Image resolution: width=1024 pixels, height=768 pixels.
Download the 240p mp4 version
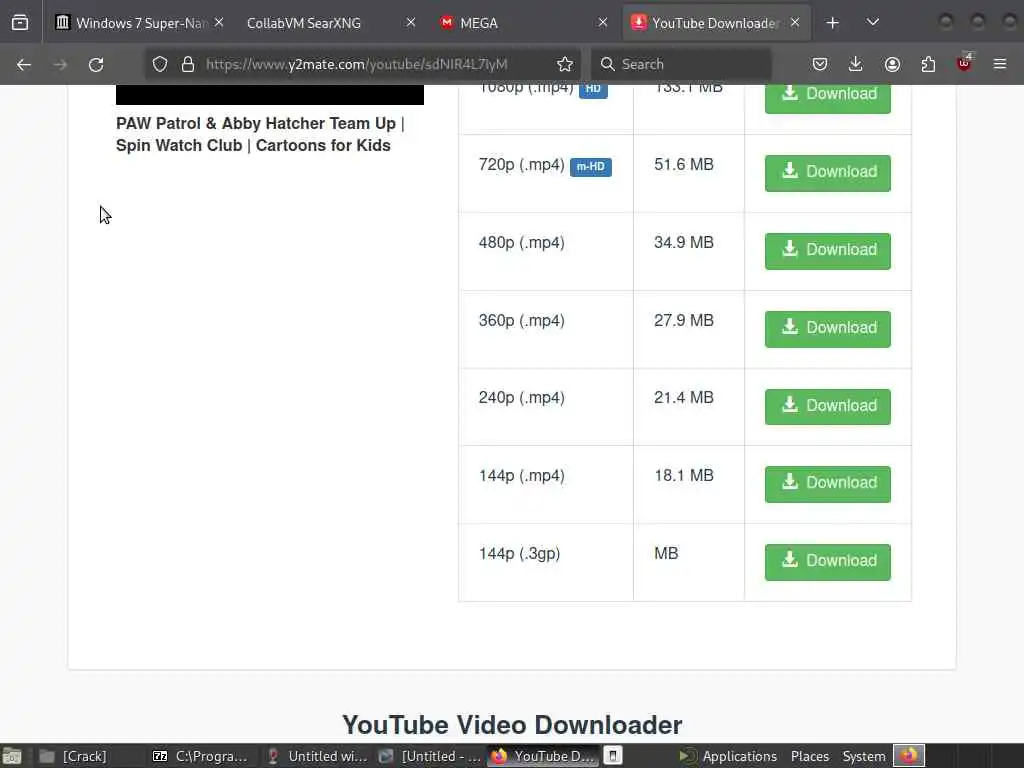pos(827,406)
